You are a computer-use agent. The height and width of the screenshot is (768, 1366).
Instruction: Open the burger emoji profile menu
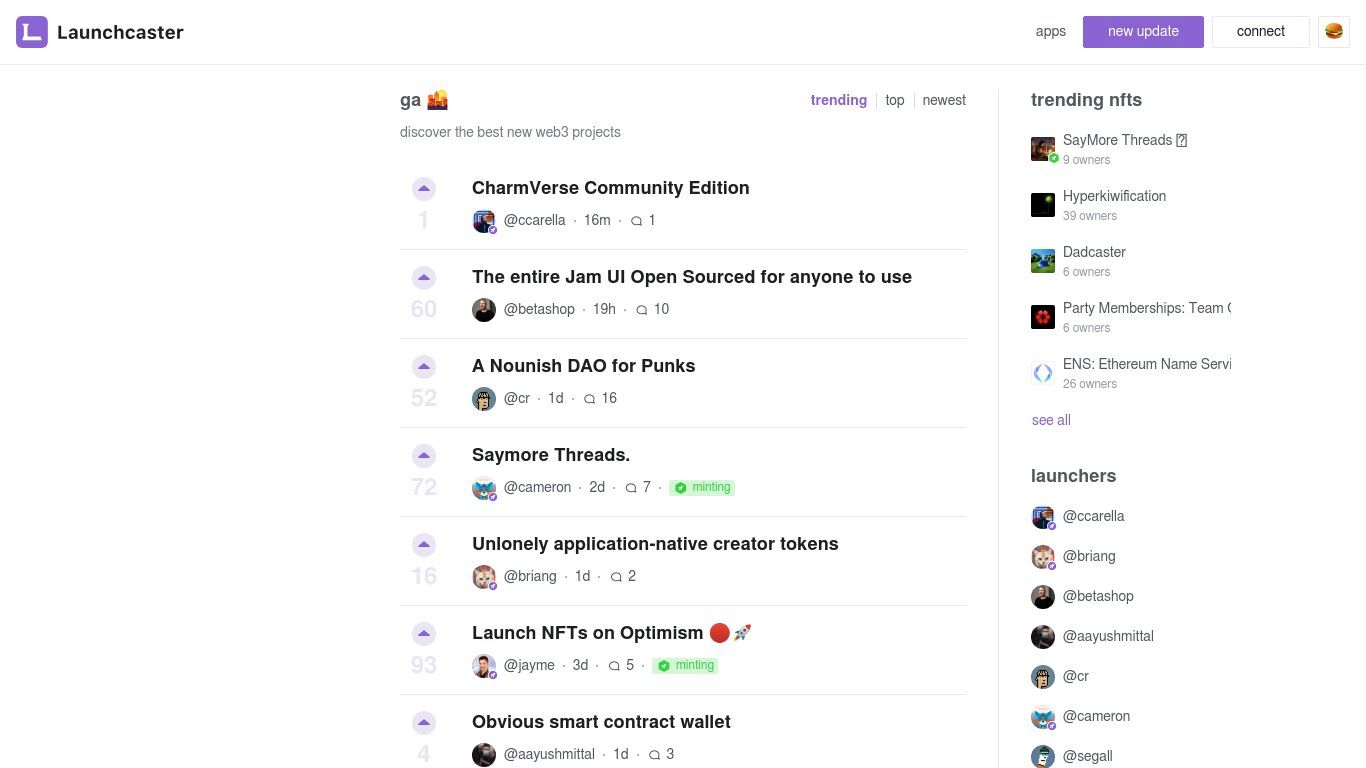click(1334, 31)
